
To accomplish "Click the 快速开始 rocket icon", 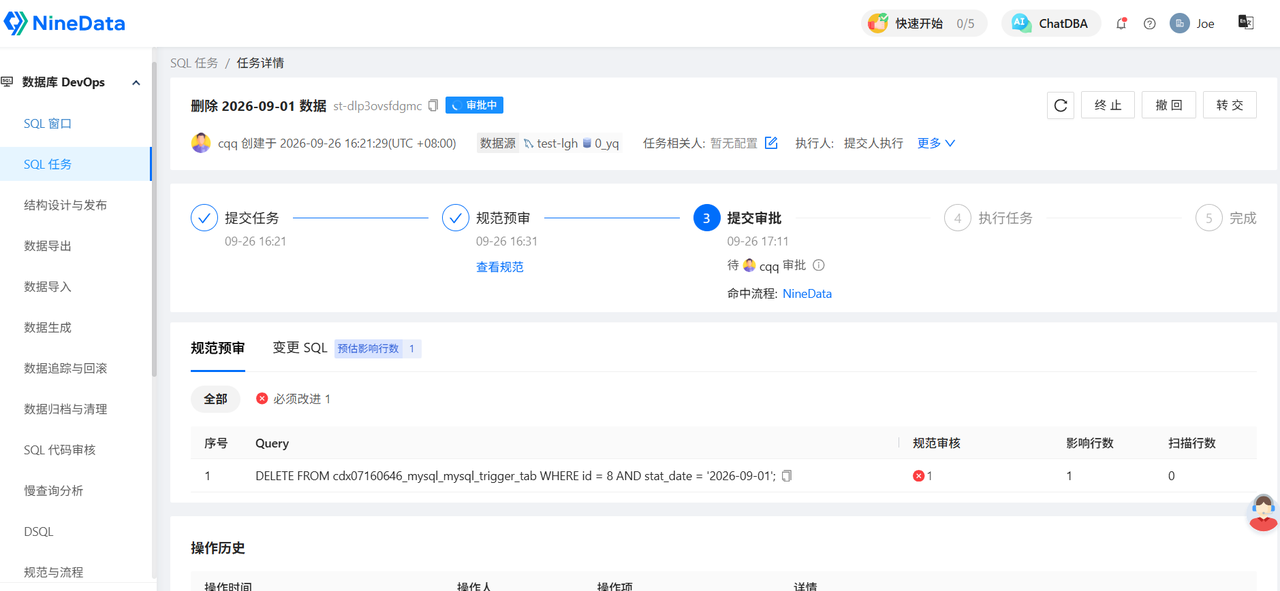I will 877,23.
